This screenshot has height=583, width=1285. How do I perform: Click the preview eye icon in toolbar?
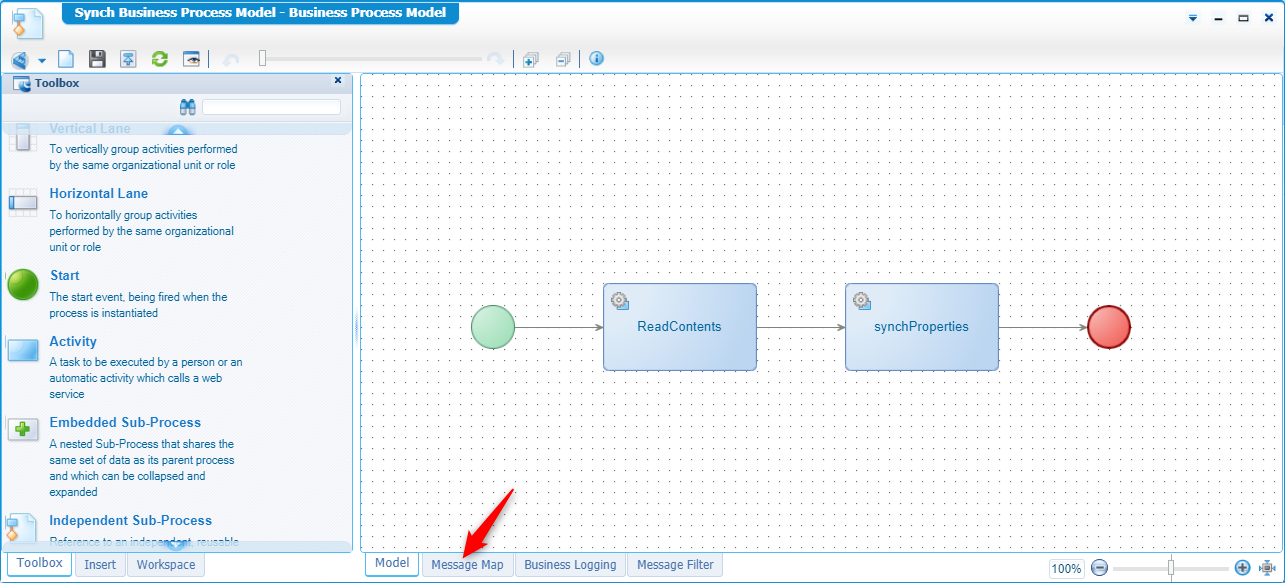pos(191,59)
